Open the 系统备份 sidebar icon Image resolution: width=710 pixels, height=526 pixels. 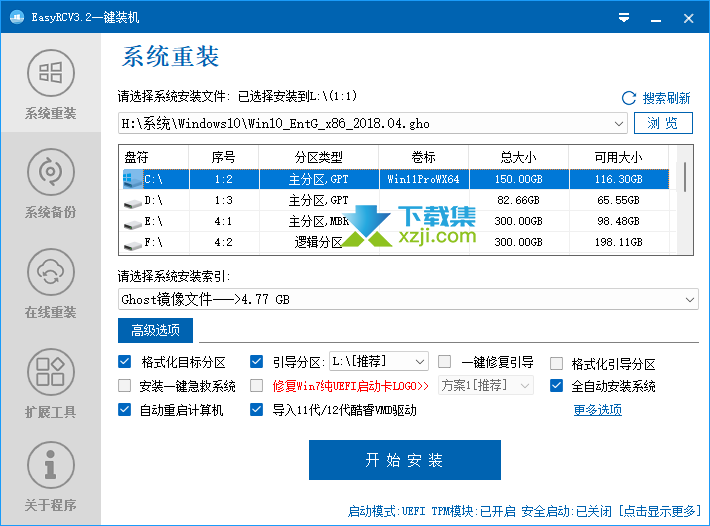click(x=51, y=172)
